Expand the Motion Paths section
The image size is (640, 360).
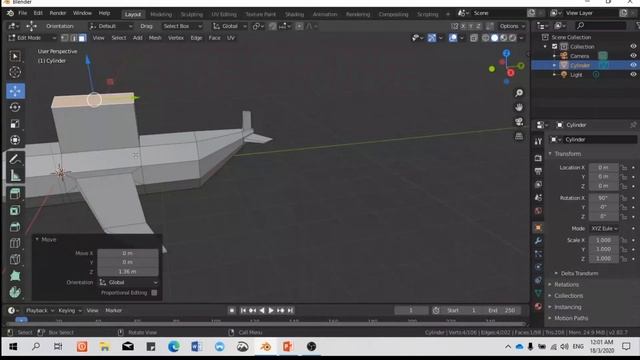coord(571,318)
